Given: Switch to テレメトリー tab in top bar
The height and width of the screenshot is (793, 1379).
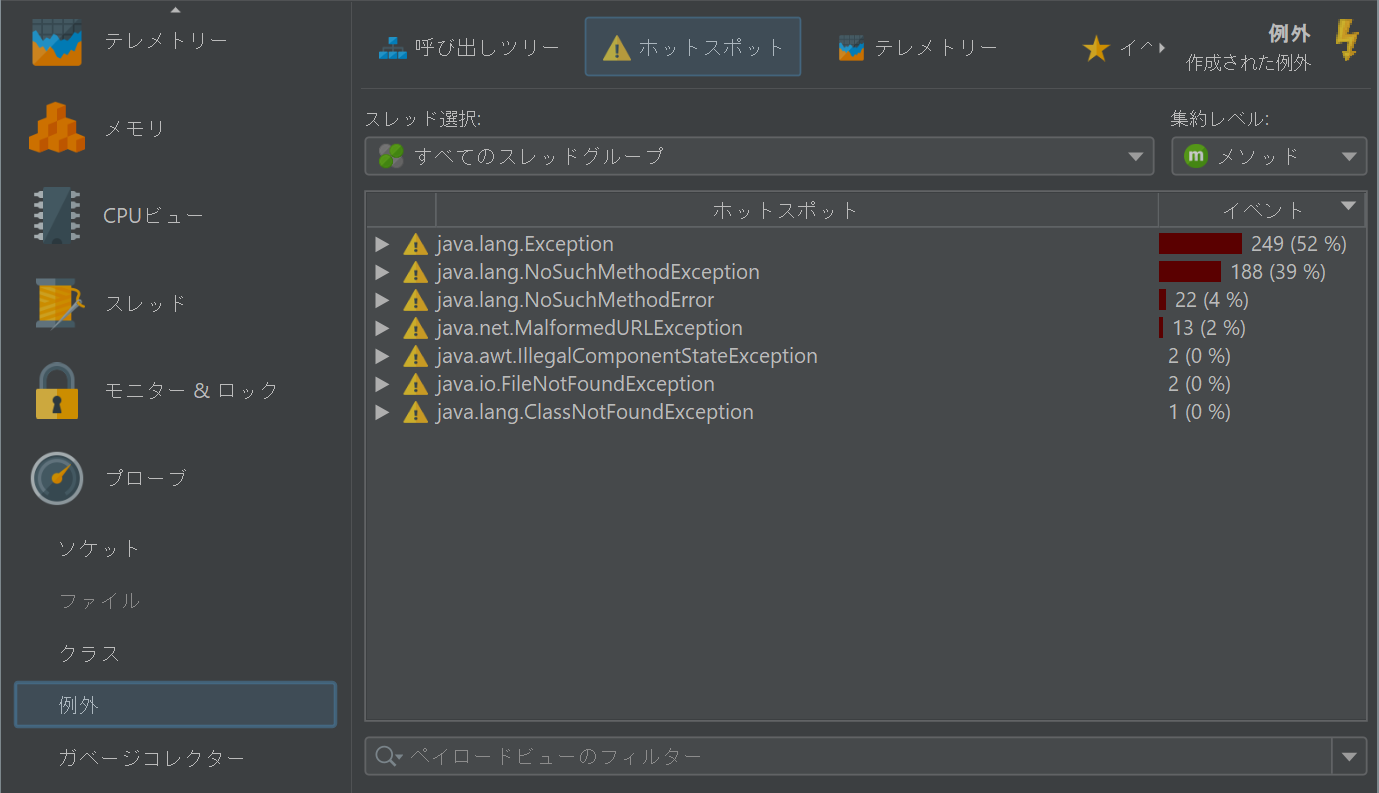Looking at the screenshot, I should point(918,47).
